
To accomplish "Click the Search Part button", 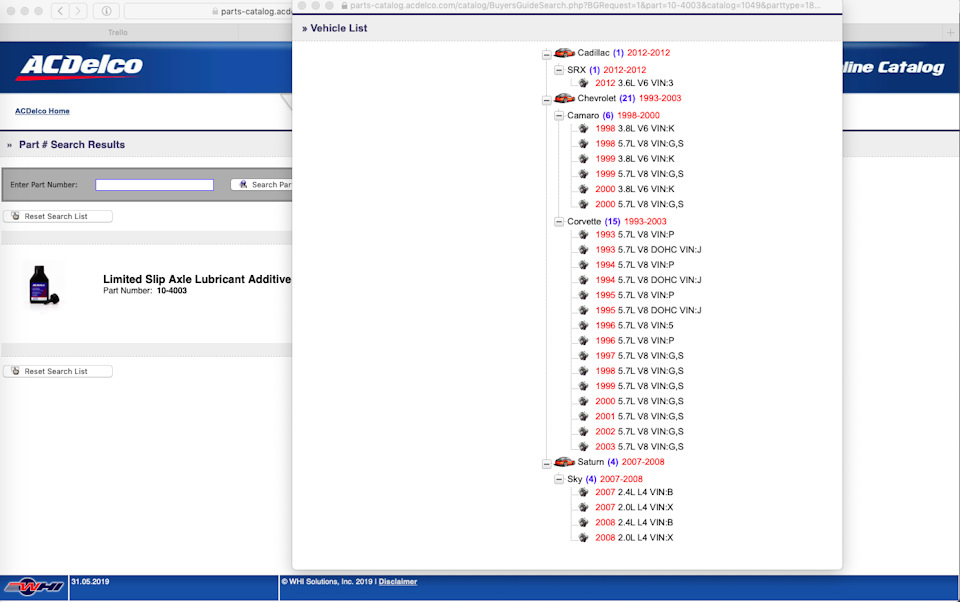I will coord(262,184).
